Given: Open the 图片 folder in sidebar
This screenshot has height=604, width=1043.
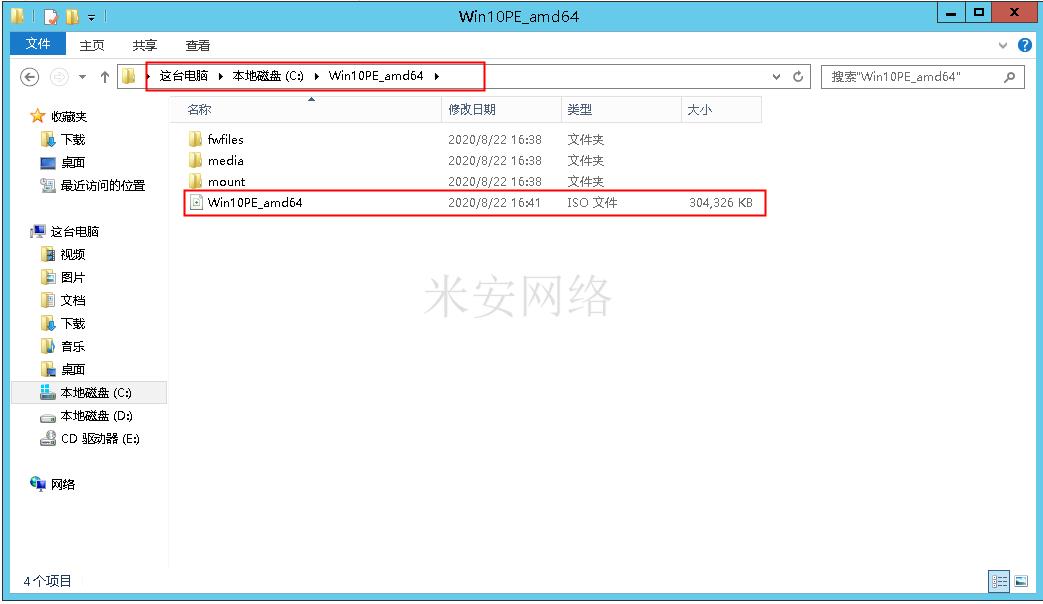Looking at the screenshot, I should pos(73,277).
